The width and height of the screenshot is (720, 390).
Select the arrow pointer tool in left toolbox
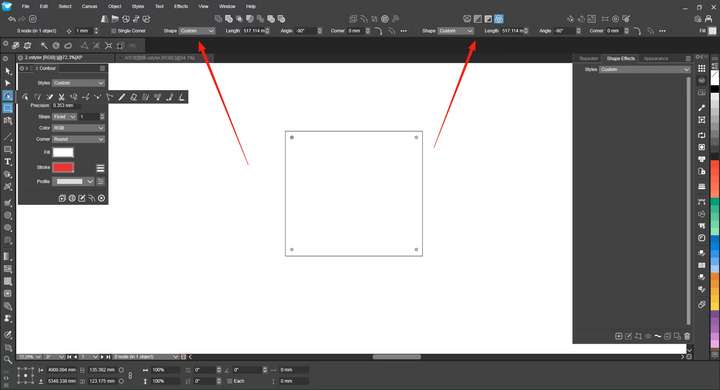pyautogui.click(x=8, y=71)
